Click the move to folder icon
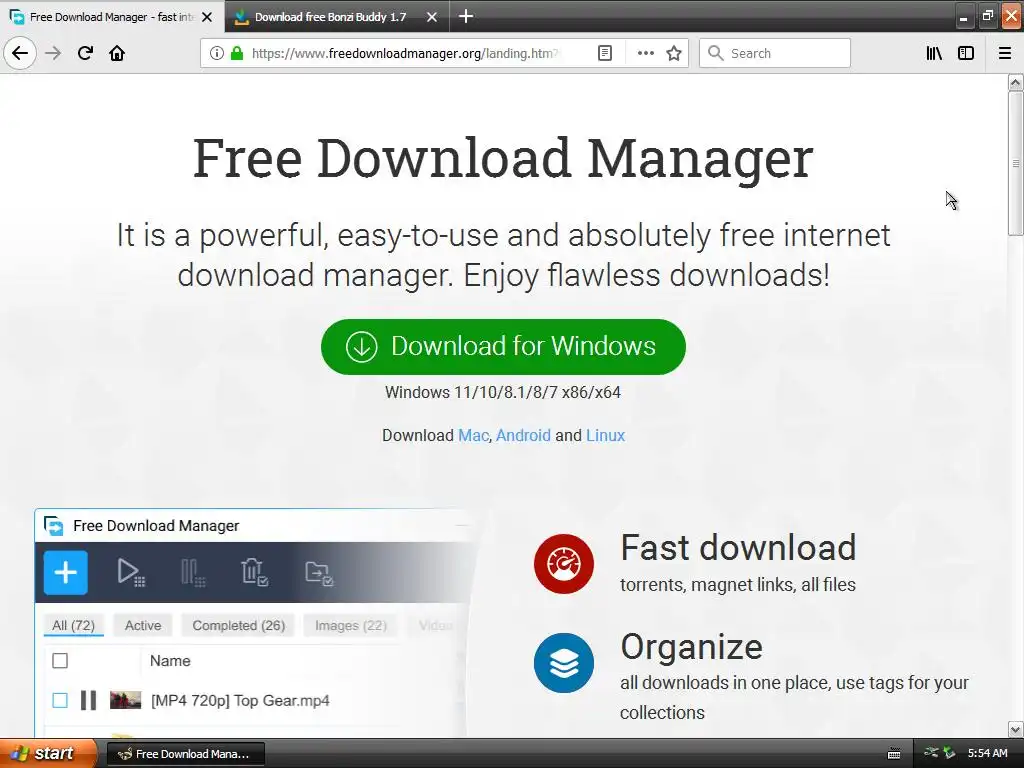The width and height of the screenshot is (1024, 768). 319,573
